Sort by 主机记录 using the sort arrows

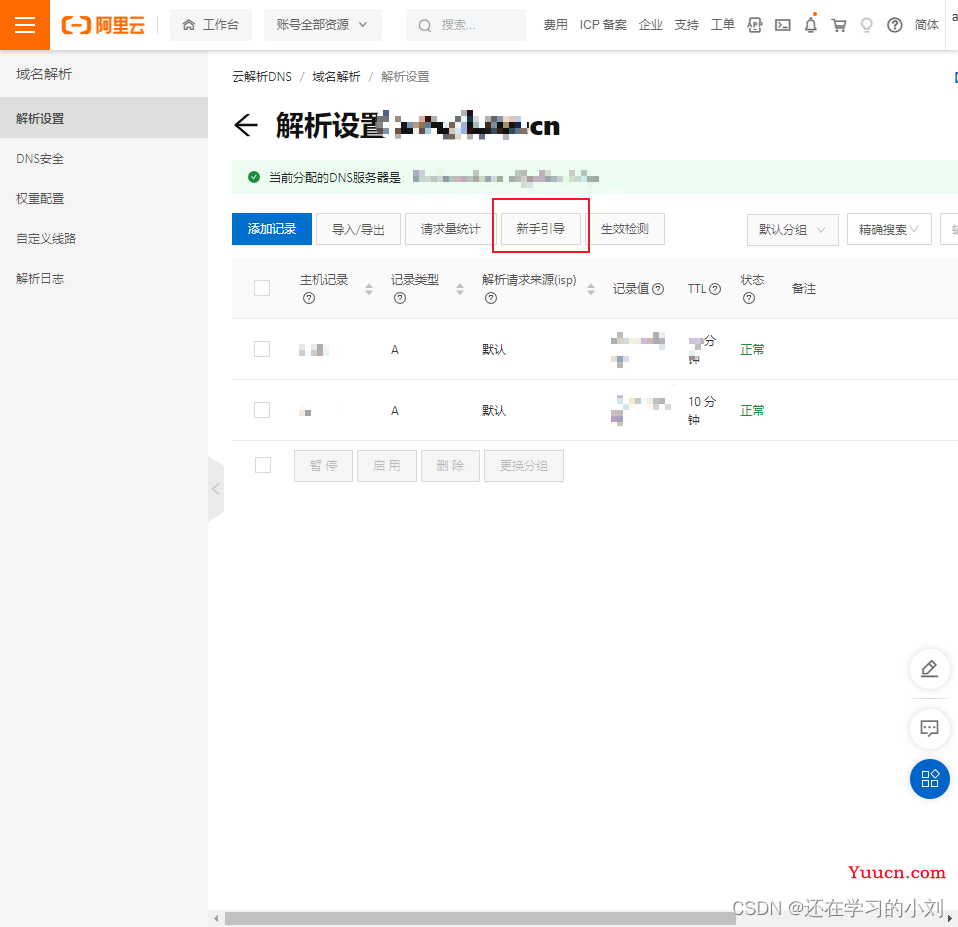pos(368,289)
